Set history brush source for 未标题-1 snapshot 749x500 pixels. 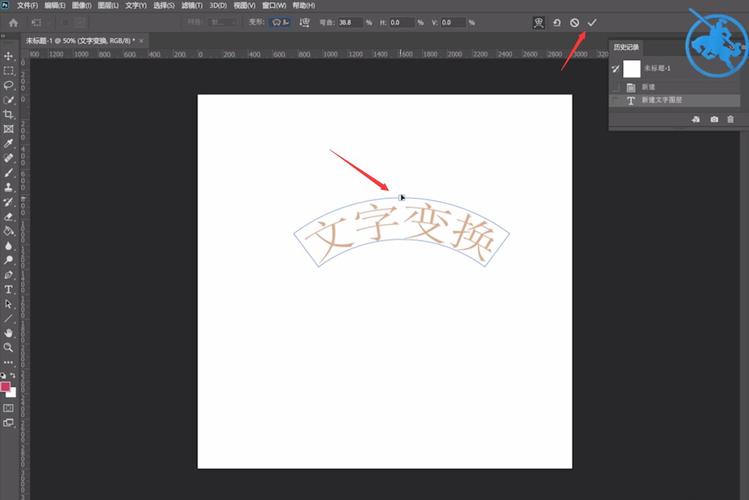(616, 69)
